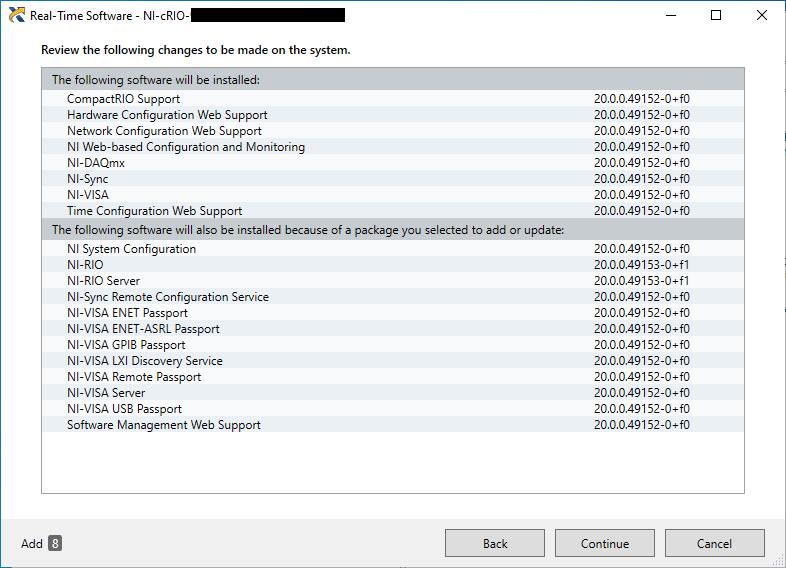Screen dimensions: 786x568
Task: Click the NI application icon in title bar
Action: 16,16
